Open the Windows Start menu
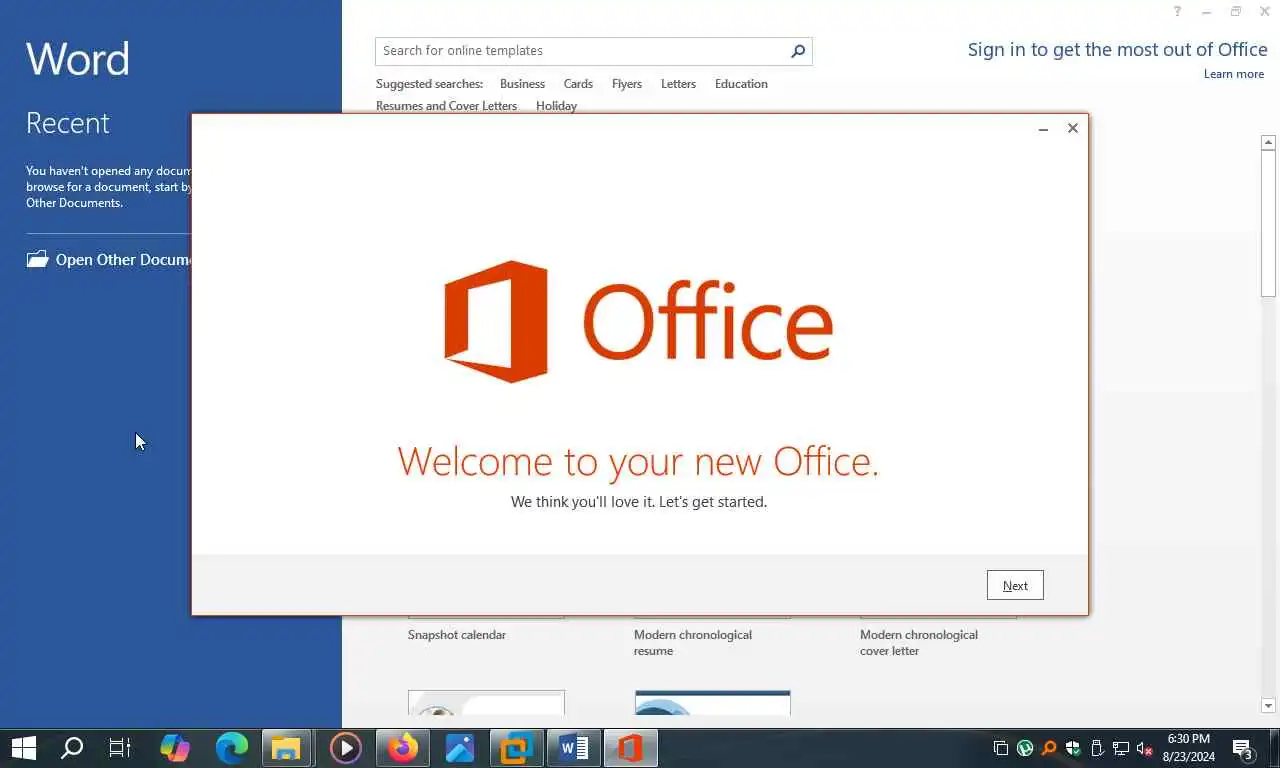1280x768 pixels. click(23, 748)
